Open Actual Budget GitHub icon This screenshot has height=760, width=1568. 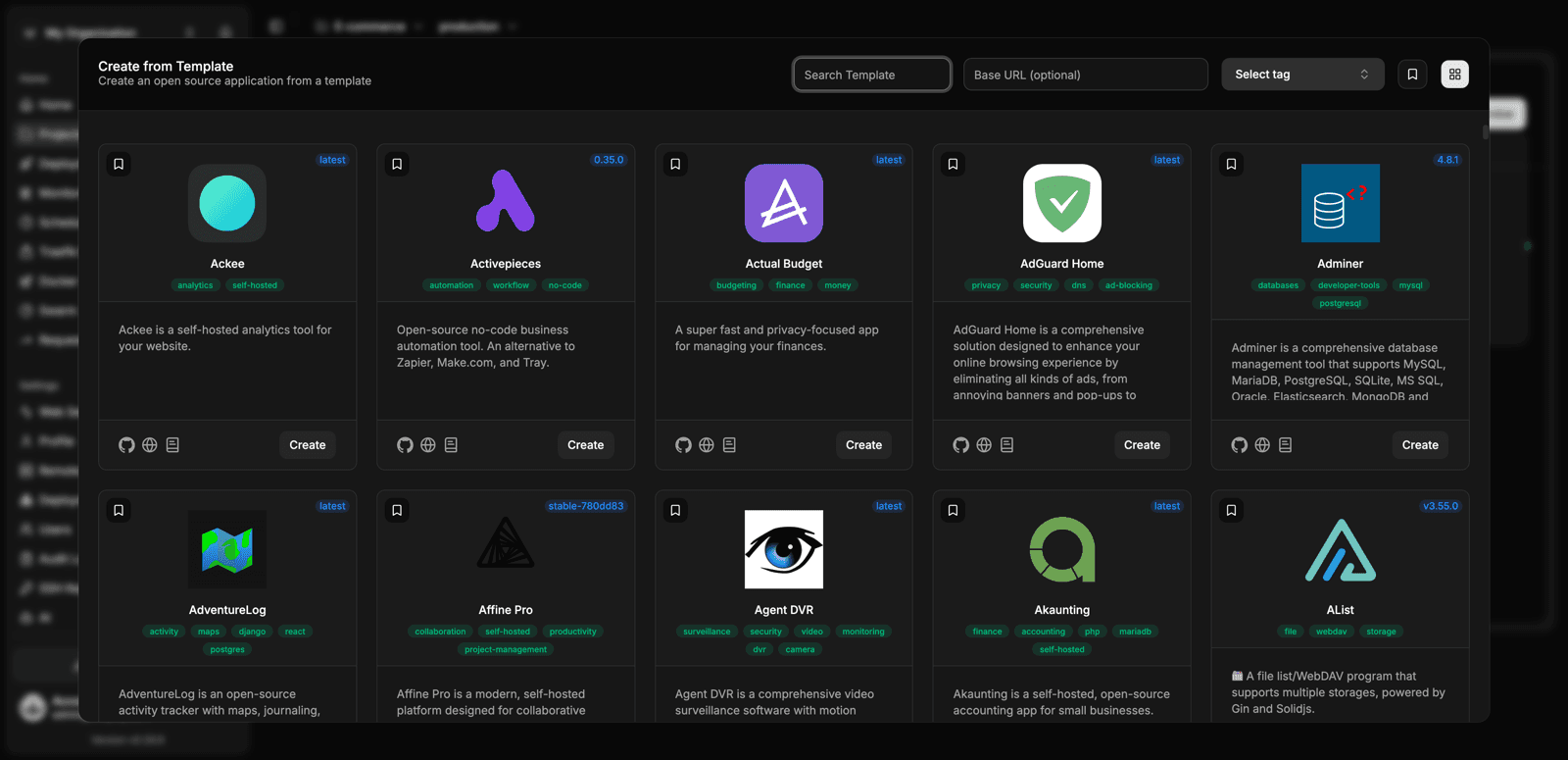pos(683,445)
